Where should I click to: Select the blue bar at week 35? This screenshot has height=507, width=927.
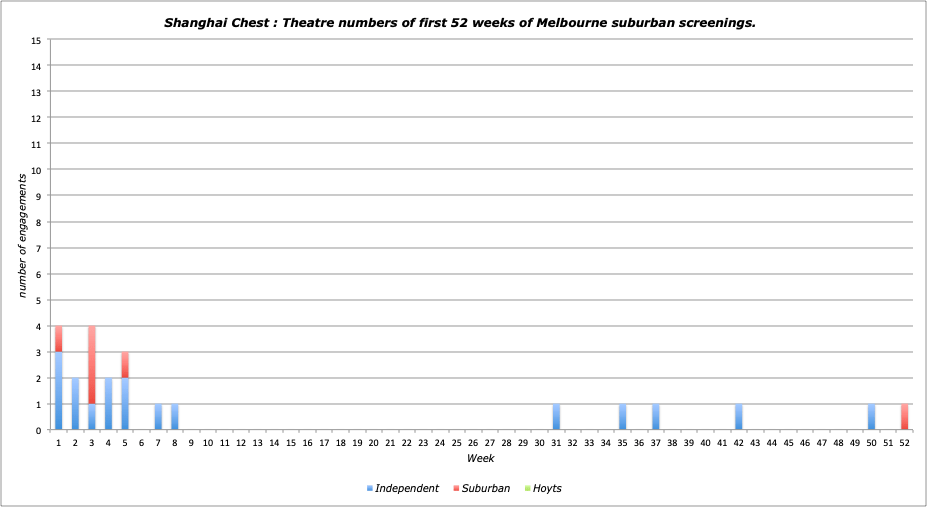(x=622, y=417)
